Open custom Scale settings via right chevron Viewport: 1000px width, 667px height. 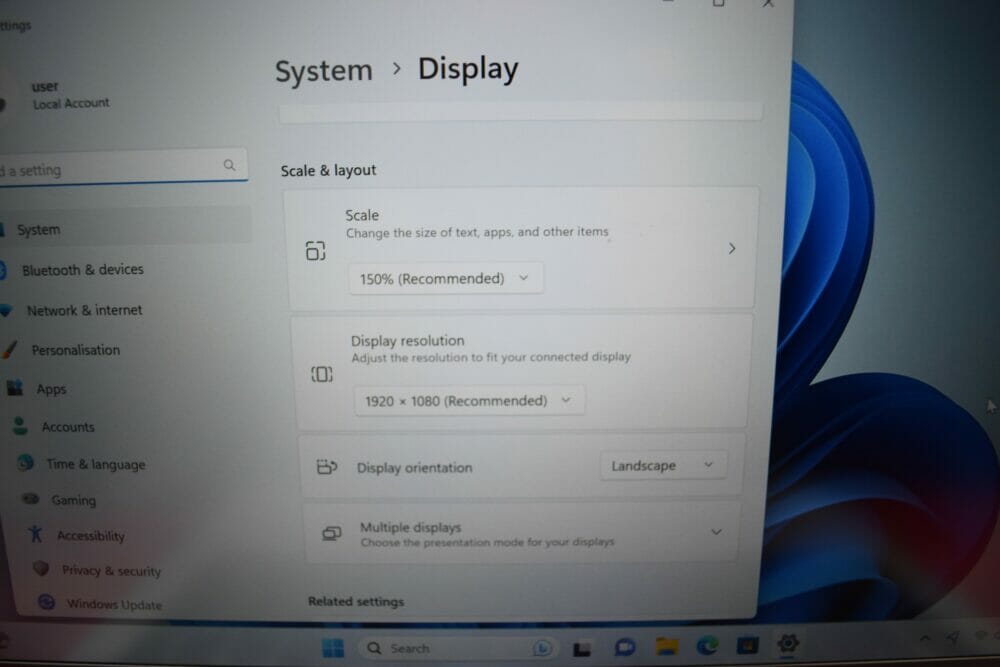coord(732,248)
